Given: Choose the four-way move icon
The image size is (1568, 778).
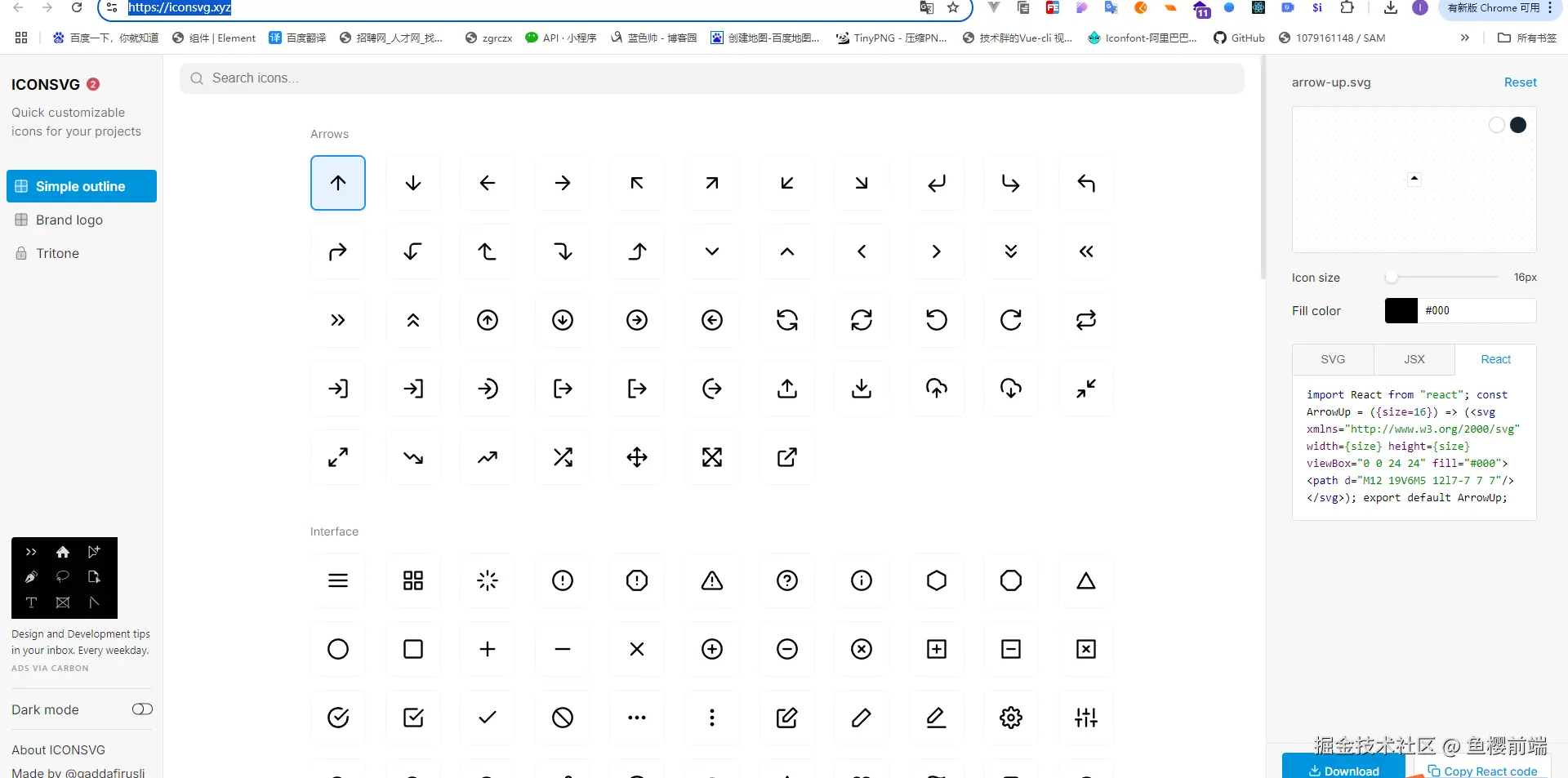Looking at the screenshot, I should coord(637,457).
